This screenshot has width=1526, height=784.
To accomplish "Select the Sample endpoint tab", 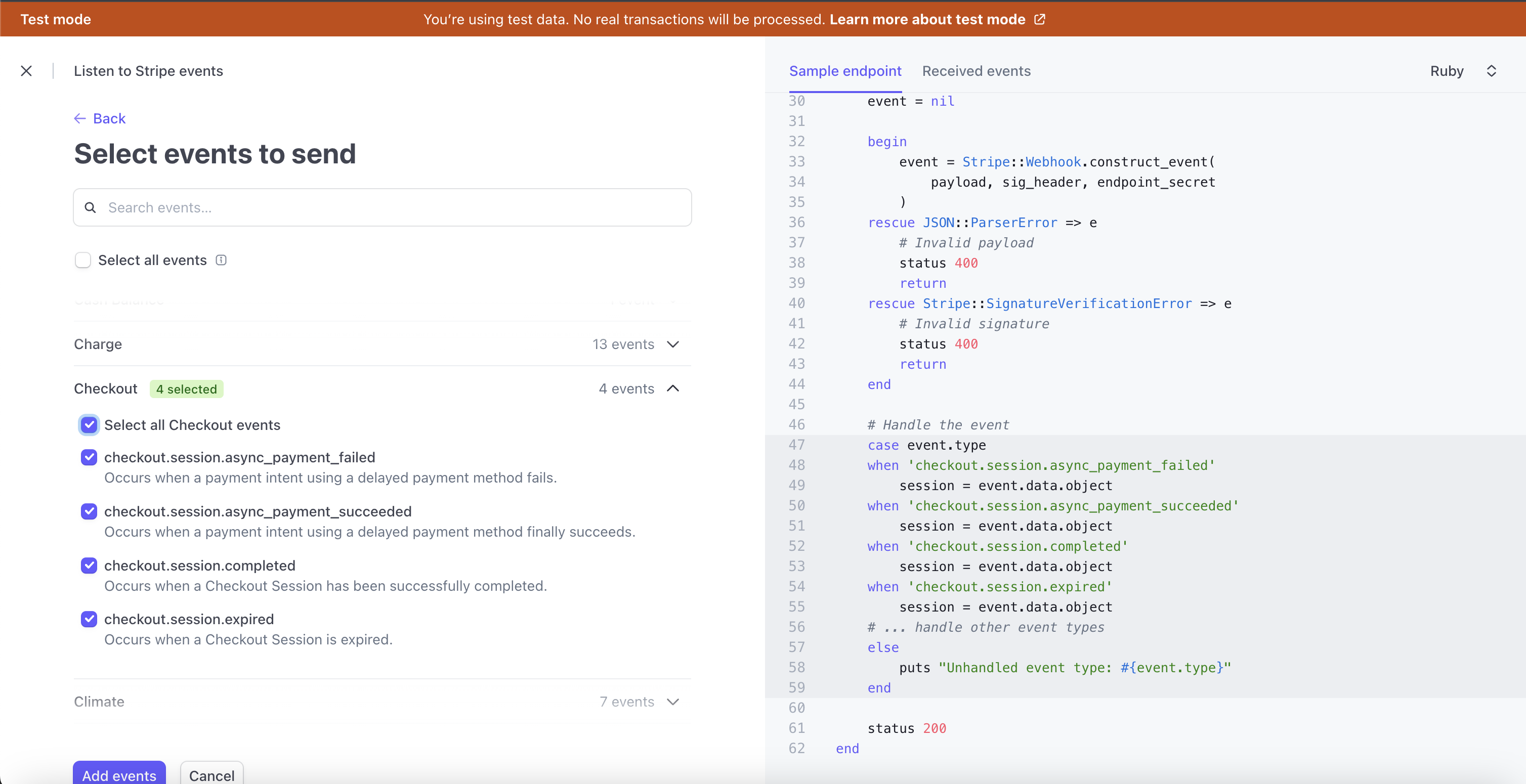I will click(x=845, y=71).
